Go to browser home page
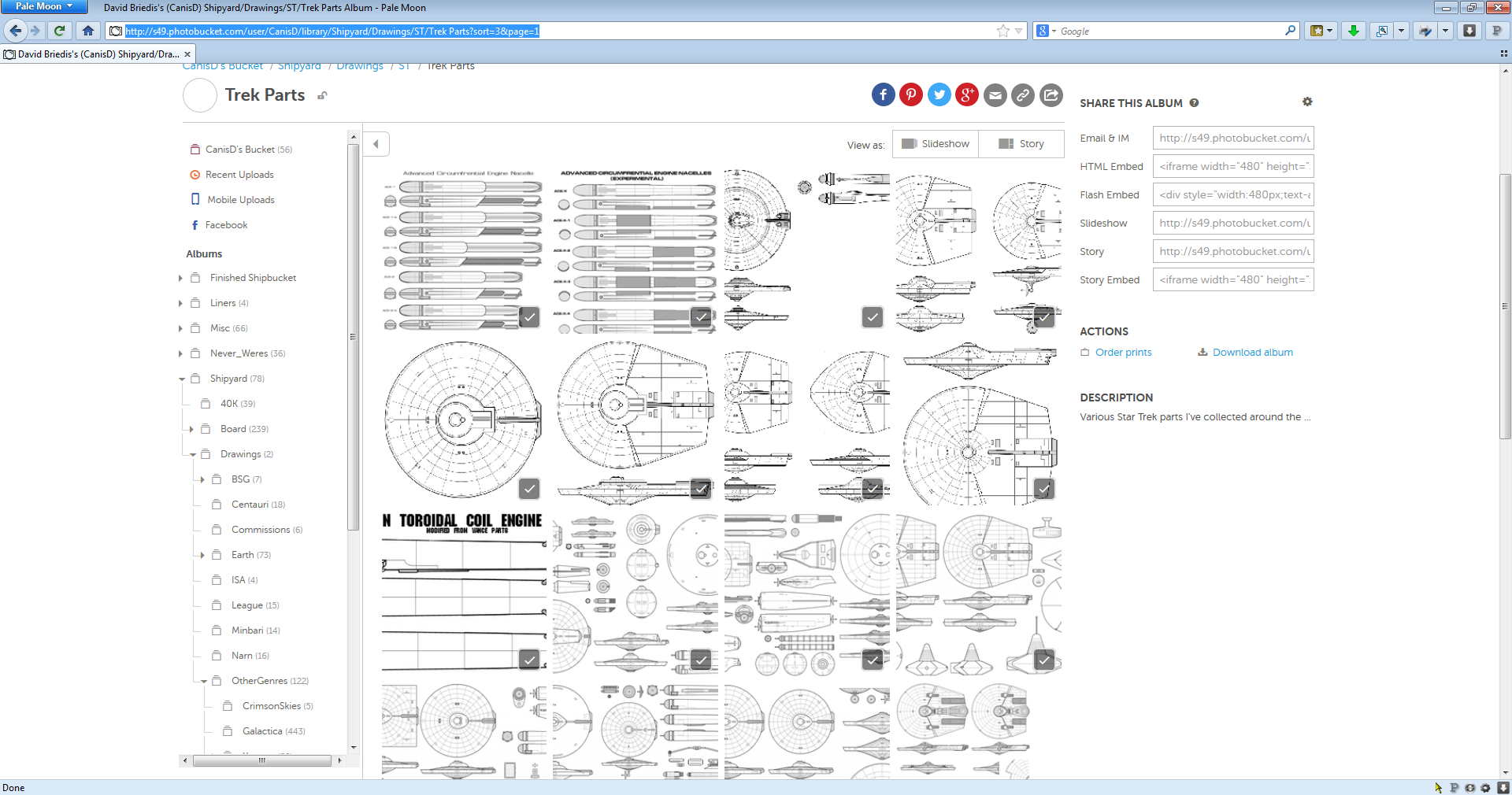The width and height of the screenshot is (1512, 795). (88, 31)
